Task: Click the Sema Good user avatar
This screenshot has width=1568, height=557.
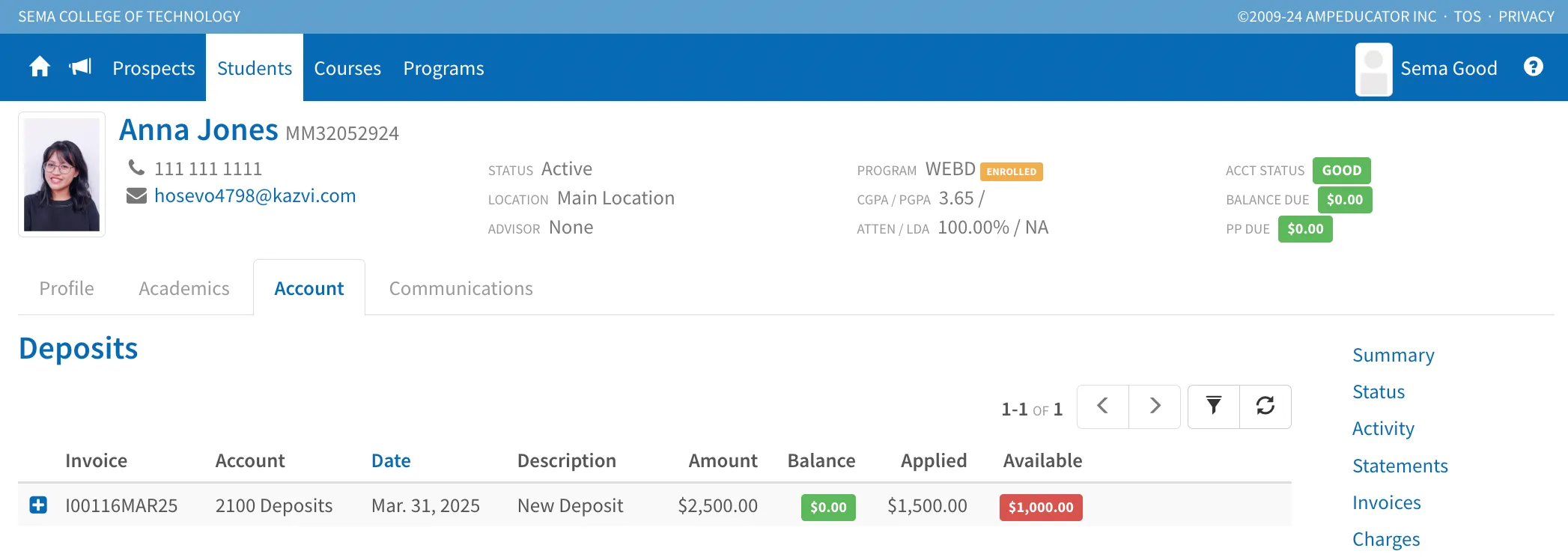Action: 1374,70
